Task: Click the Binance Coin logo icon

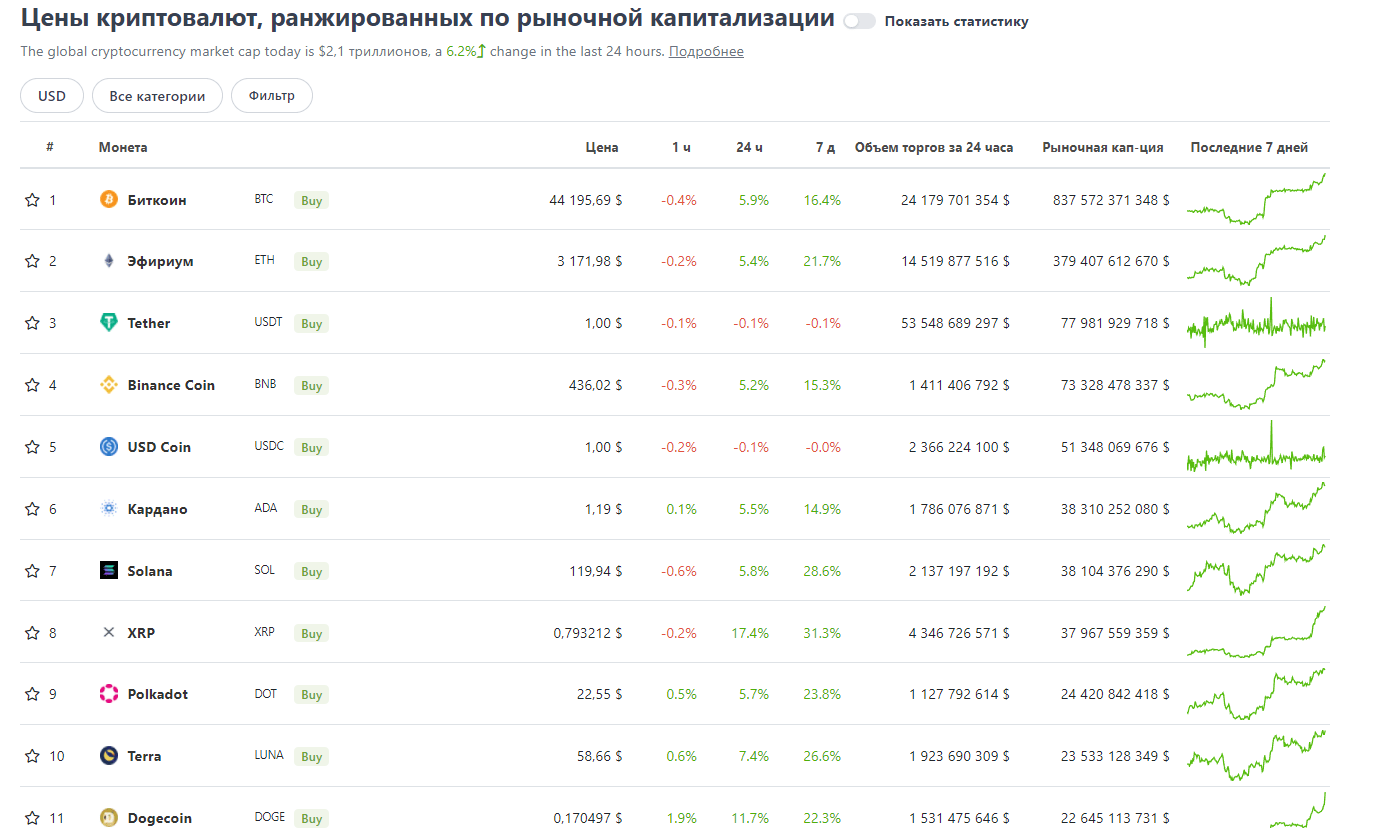Action: 109,385
